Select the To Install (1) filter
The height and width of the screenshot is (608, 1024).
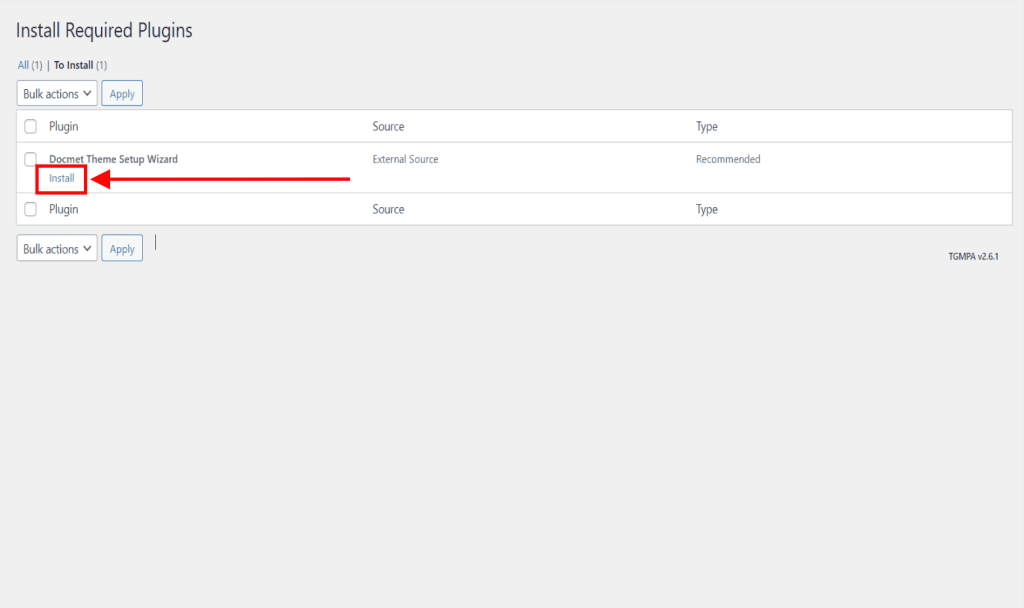[80, 65]
